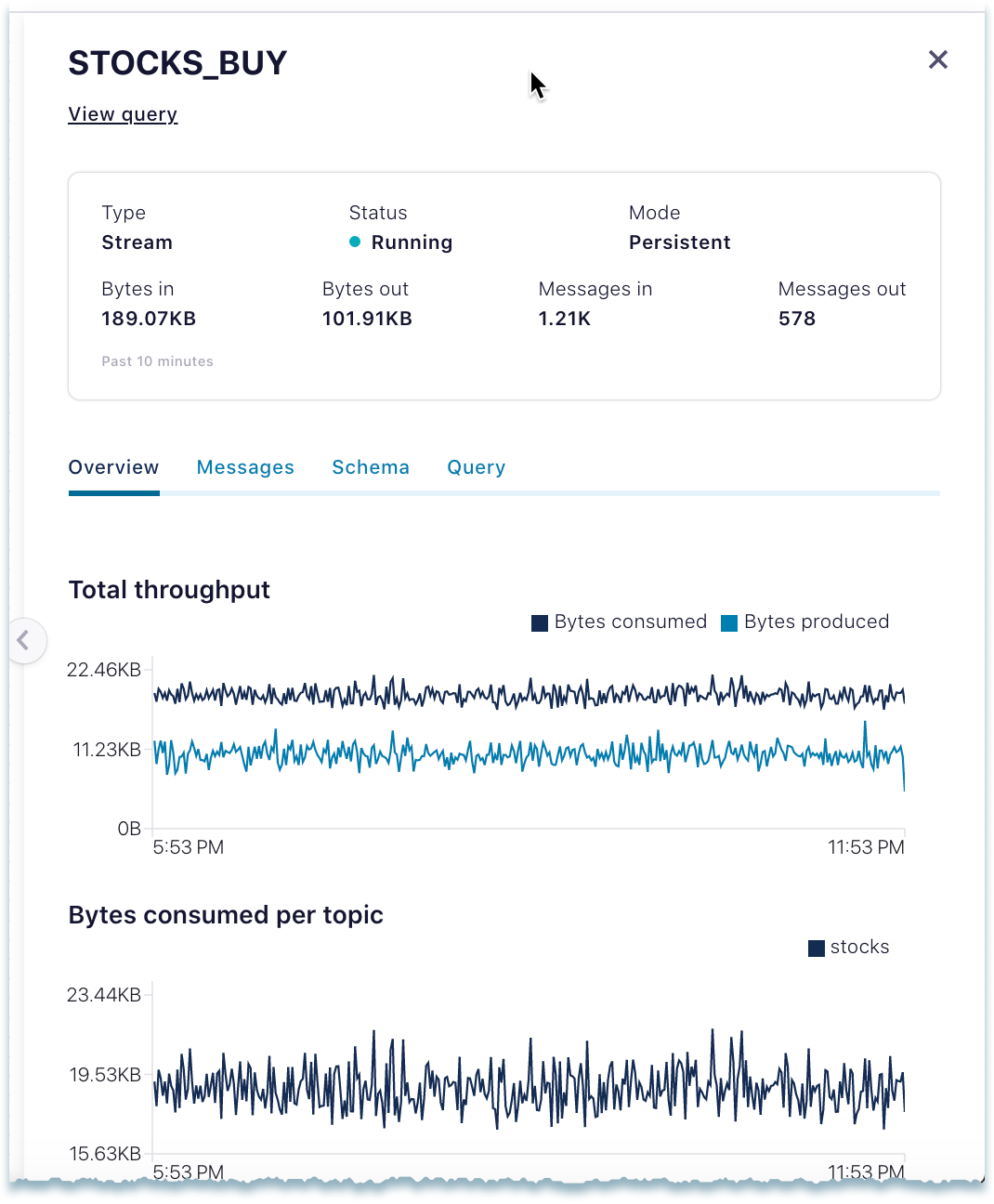Switch to the Overview tab

(x=113, y=467)
